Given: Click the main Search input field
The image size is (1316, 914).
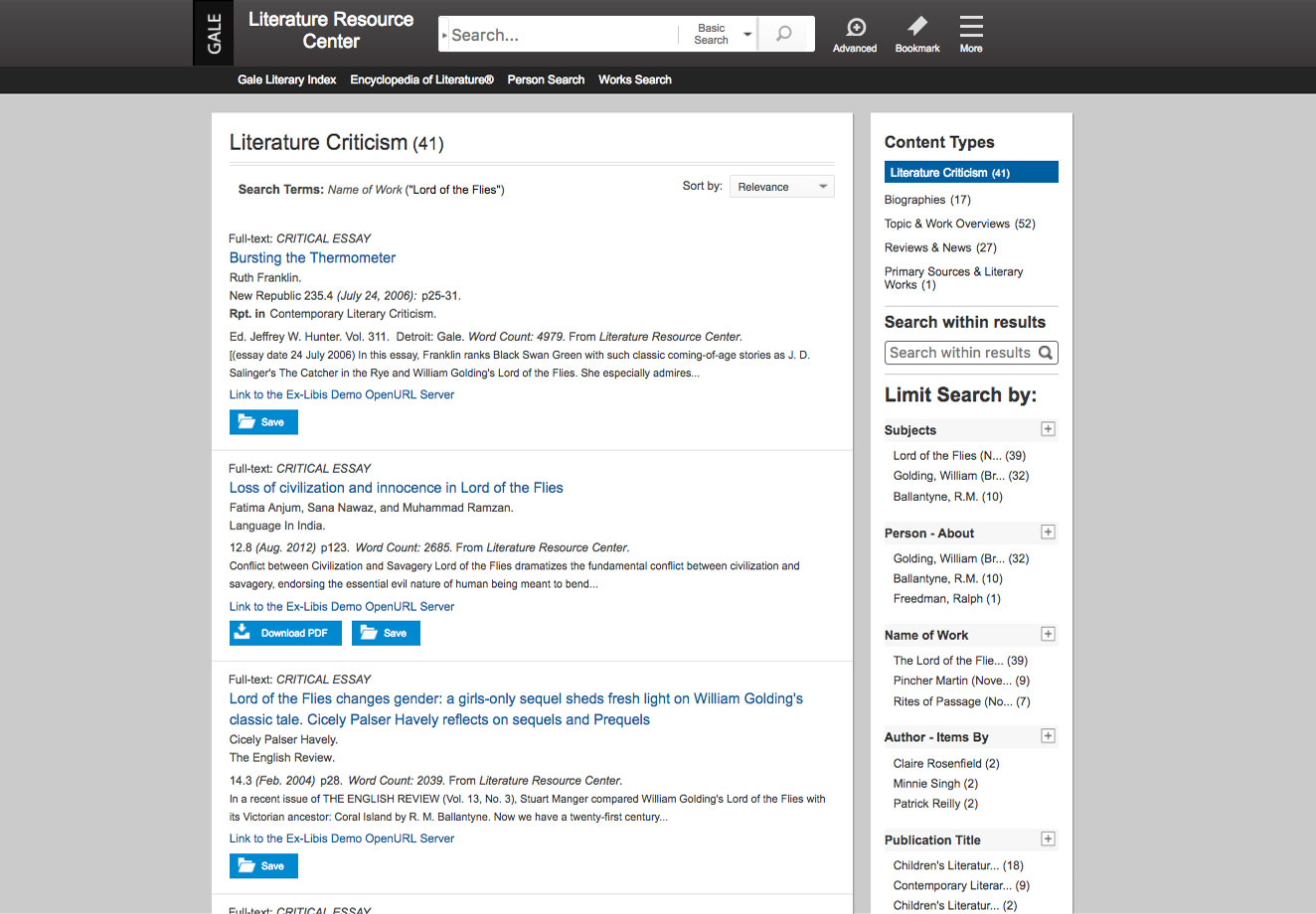Looking at the screenshot, I should (562, 35).
